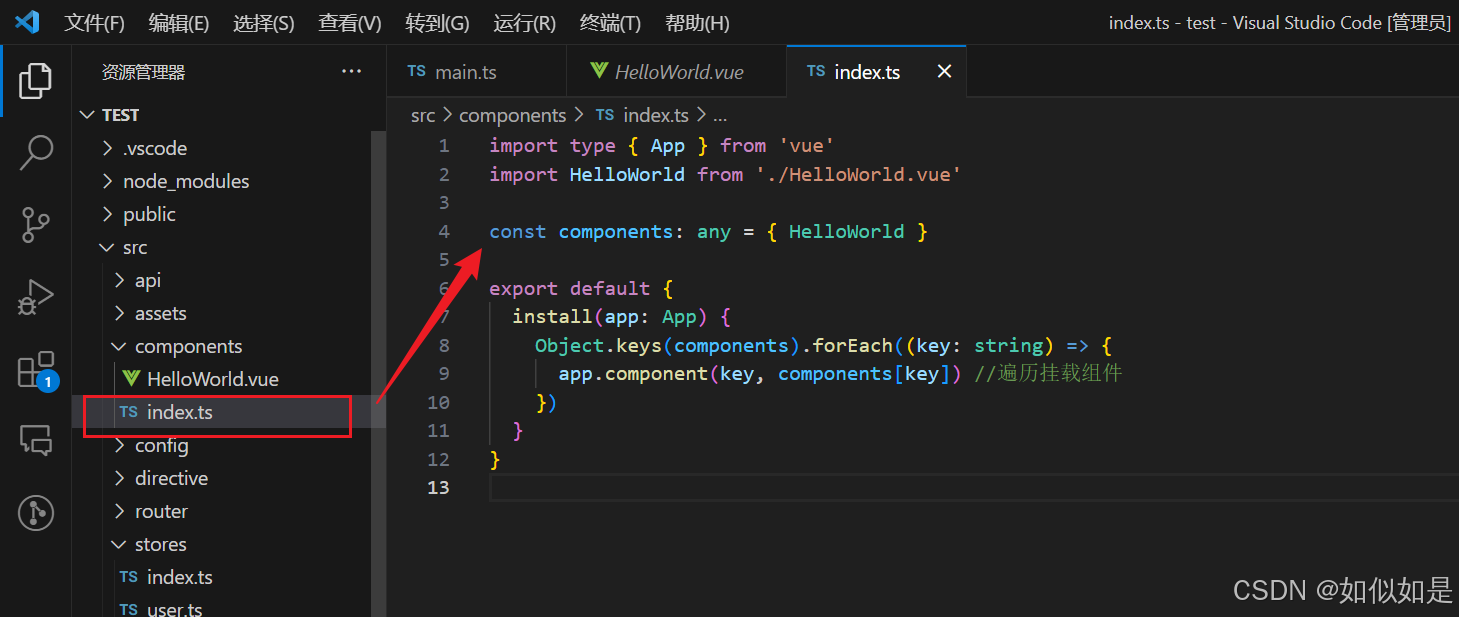This screenshot has height=617, width=1459.
Task: Open the 帮助(H) menu
Action: 697,22
